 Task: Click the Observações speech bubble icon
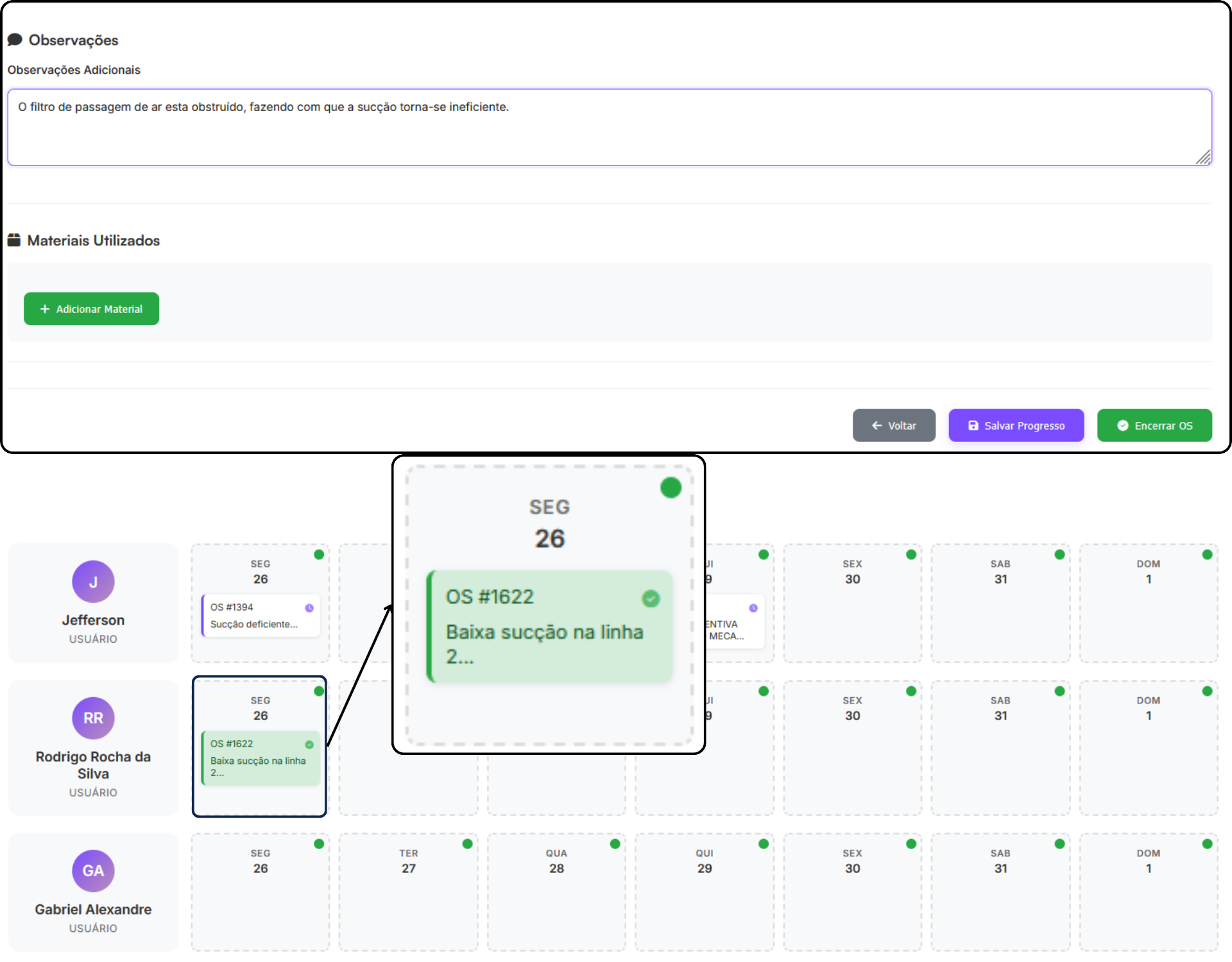coord(15,40)
